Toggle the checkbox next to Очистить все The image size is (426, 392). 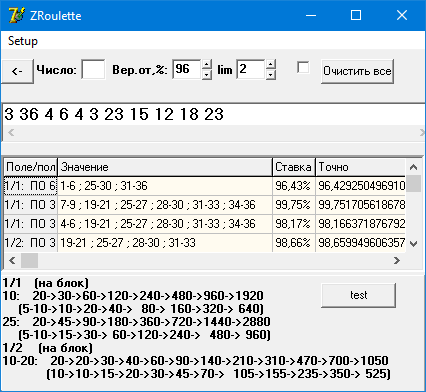coord(303,68)
